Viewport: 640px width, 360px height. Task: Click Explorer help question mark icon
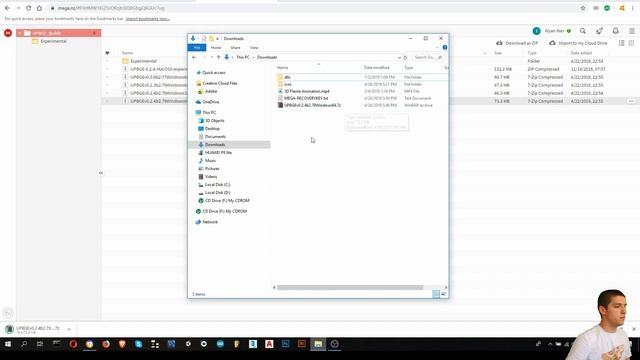444,48
